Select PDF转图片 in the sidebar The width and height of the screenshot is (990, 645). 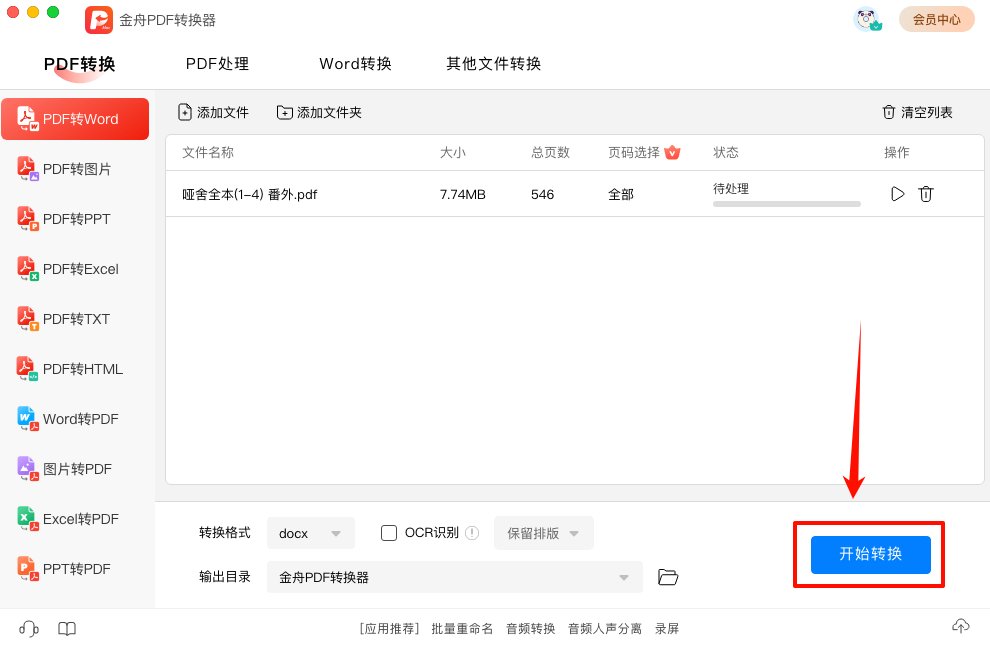click(77, 169)
